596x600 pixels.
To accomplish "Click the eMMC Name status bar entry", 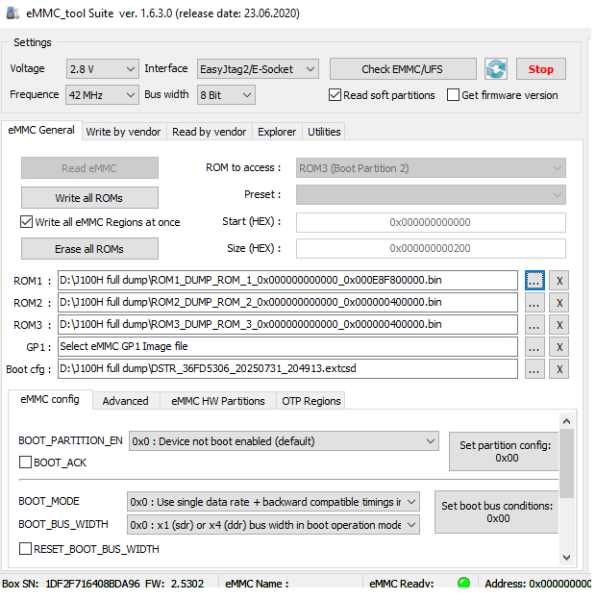I will (x=257, y=584).
